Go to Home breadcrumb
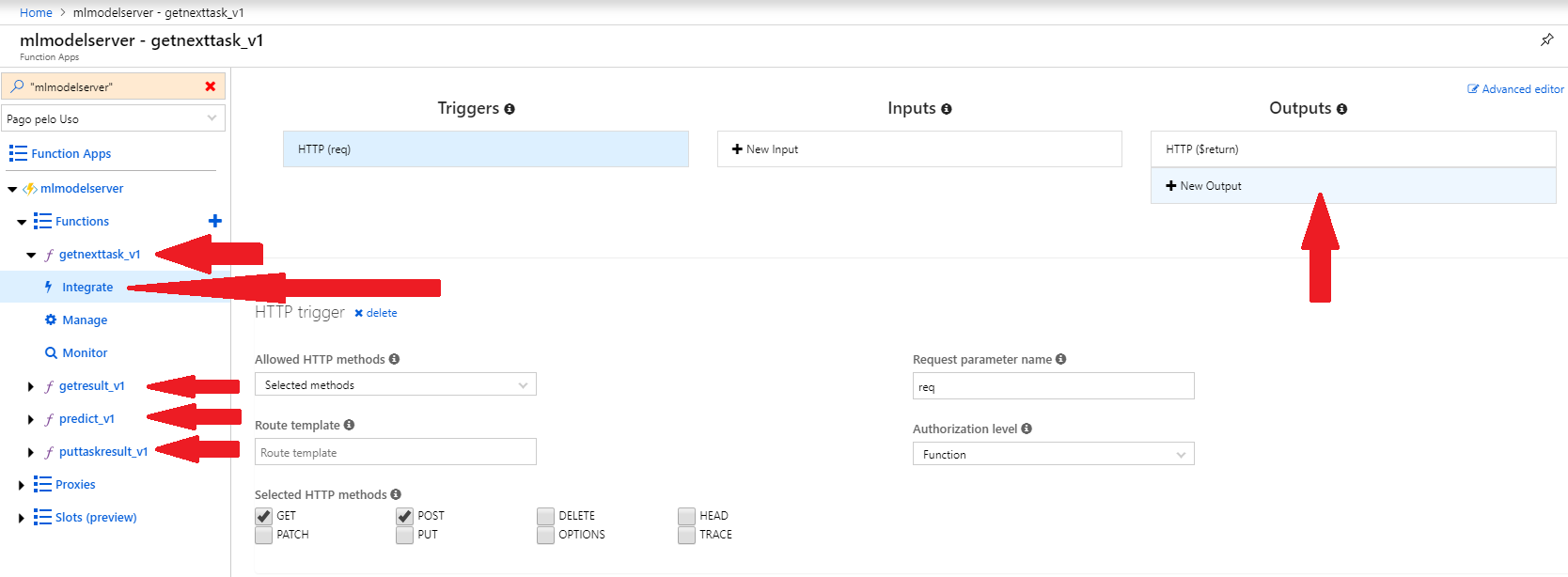This screenshot has height=577, width=1568. point(36,12)
